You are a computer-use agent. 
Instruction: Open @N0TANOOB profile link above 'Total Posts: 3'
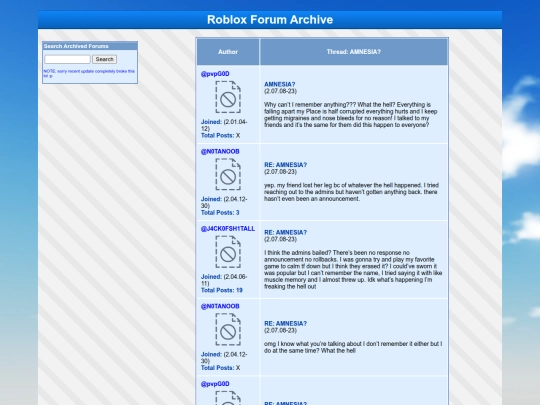(x=220, y=151)
